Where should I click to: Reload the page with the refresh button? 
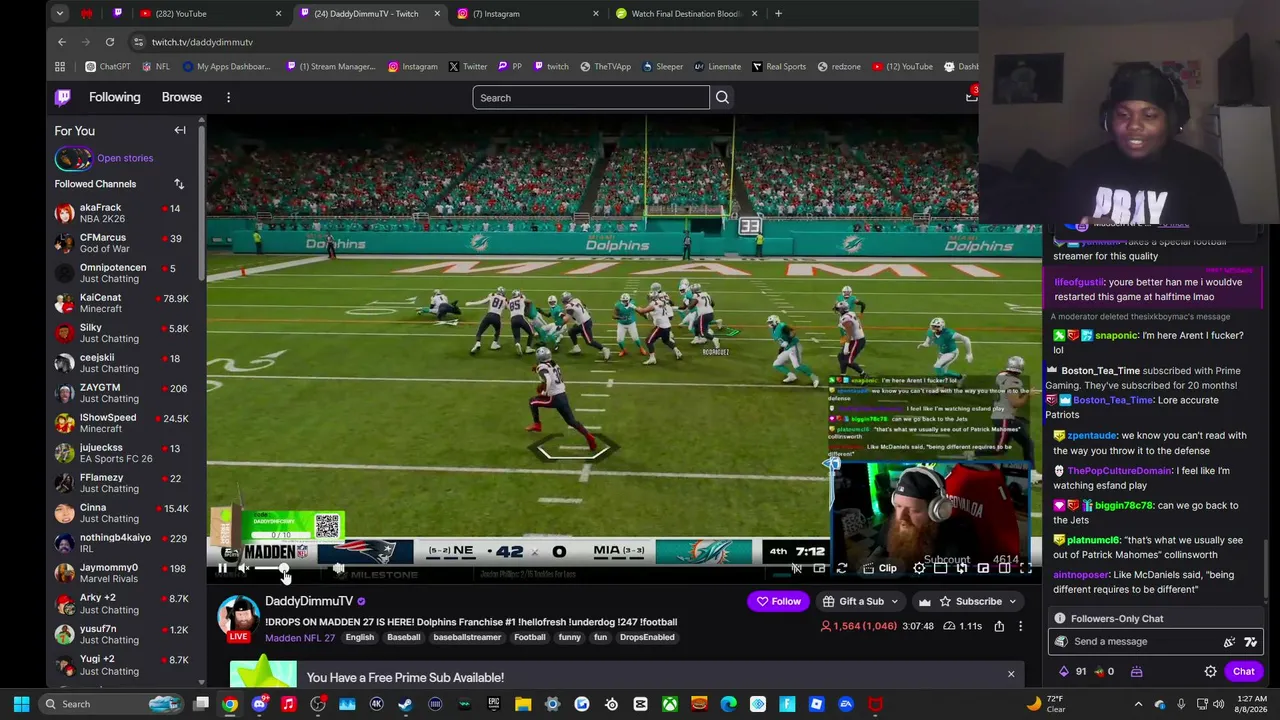[x=110, y=42]
